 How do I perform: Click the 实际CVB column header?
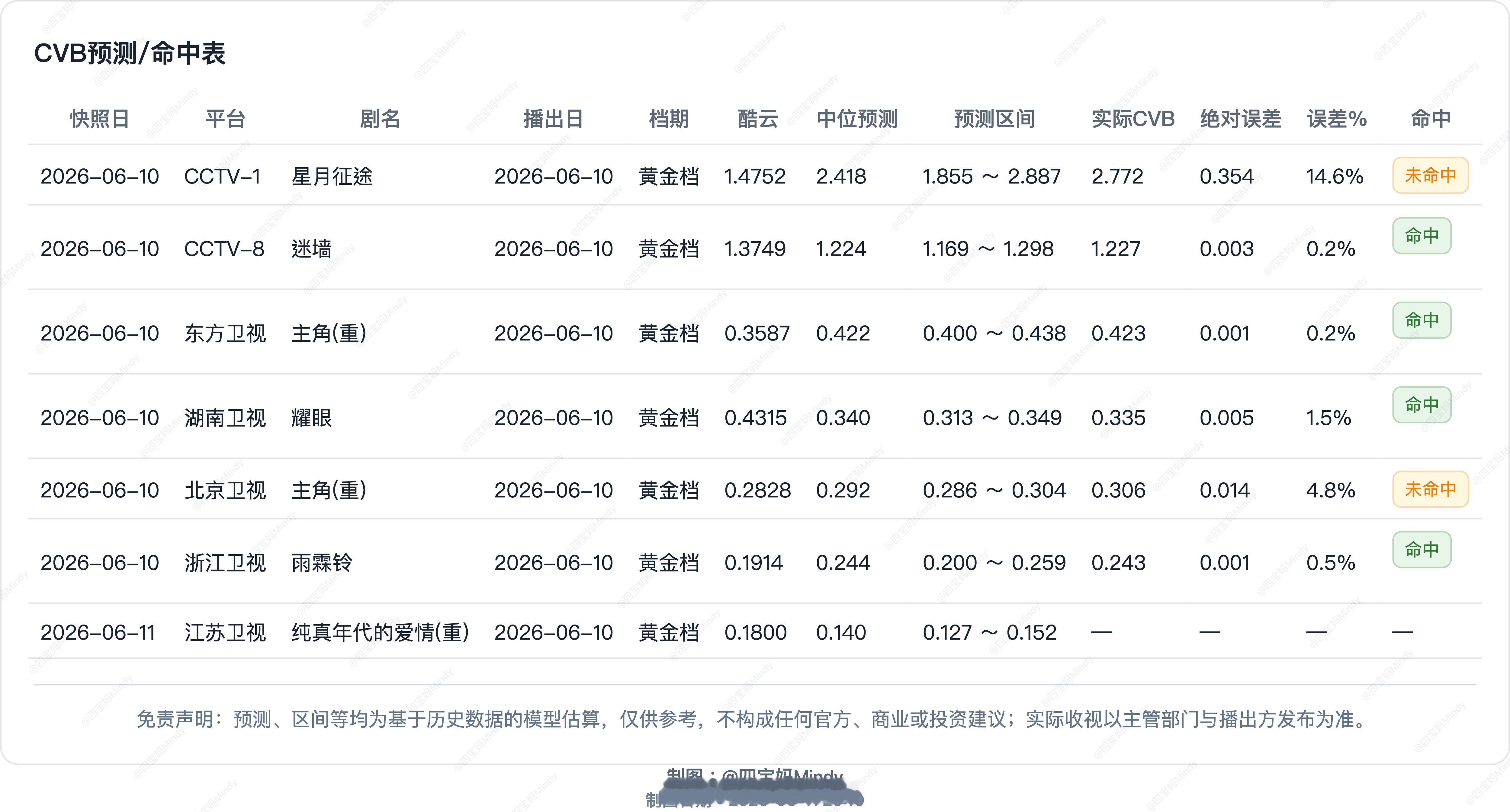pyautogui.click(x=1133, y=119)
